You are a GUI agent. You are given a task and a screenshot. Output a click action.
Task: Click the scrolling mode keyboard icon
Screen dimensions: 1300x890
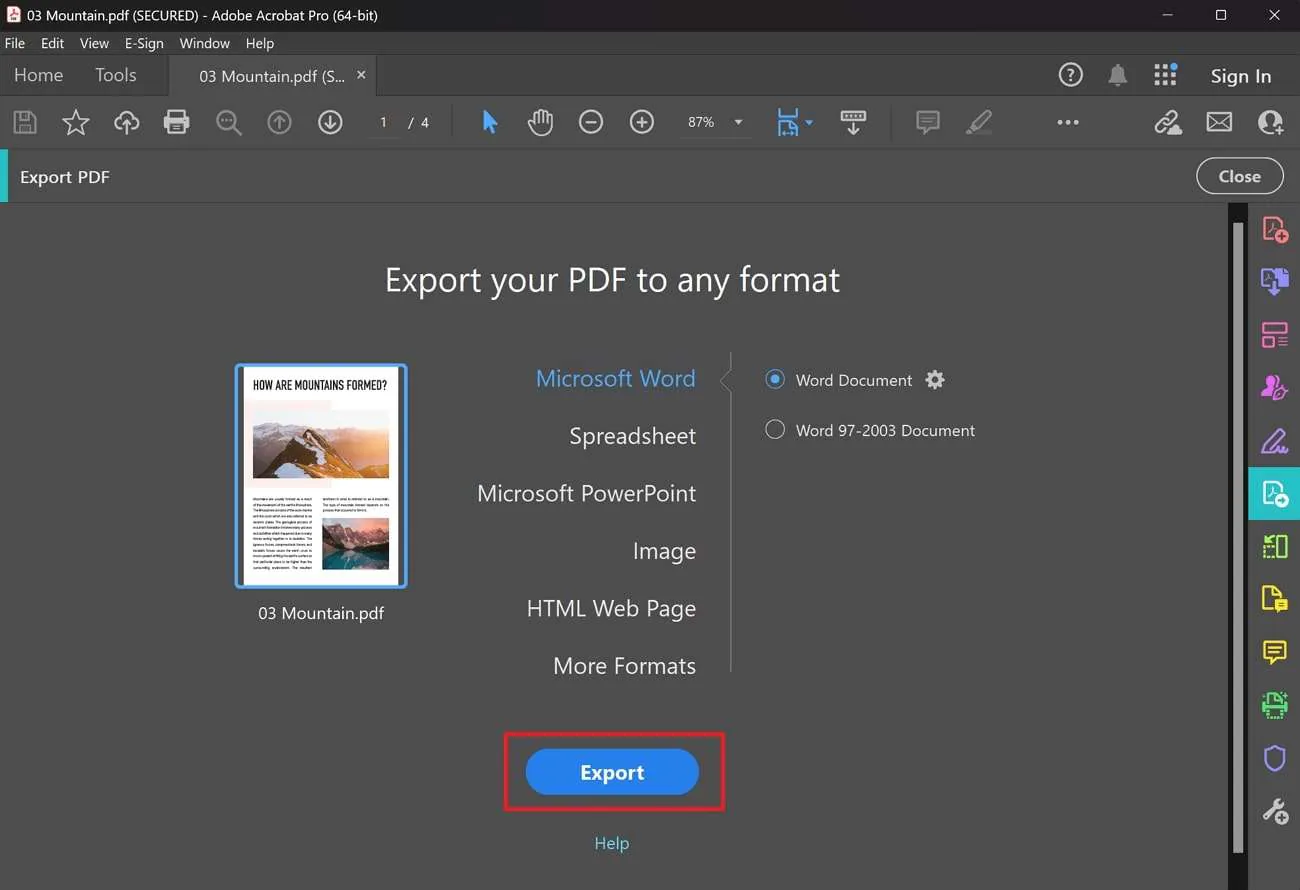point(853,122)
